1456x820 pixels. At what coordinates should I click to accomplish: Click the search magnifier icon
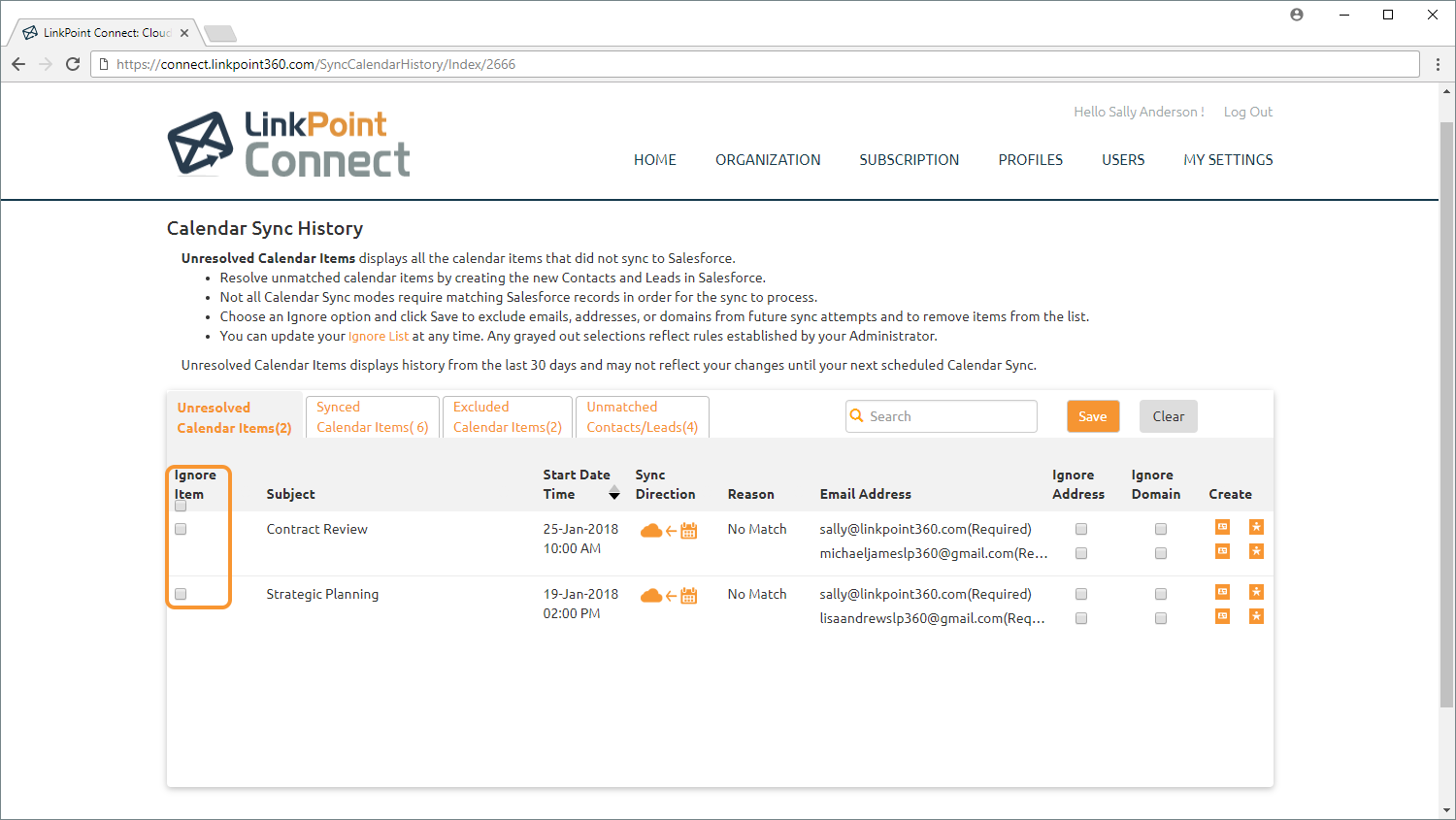click(x=857, y=415)
